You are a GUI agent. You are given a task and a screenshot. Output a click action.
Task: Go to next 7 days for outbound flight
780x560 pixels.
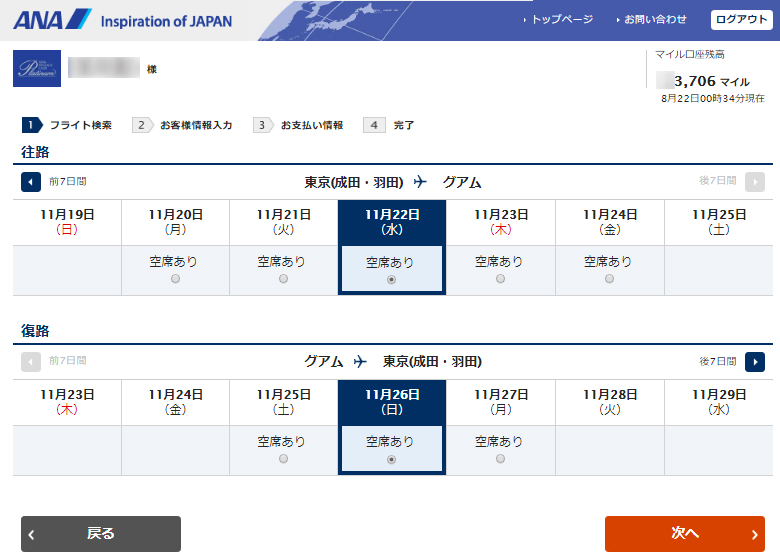[755, 182]
